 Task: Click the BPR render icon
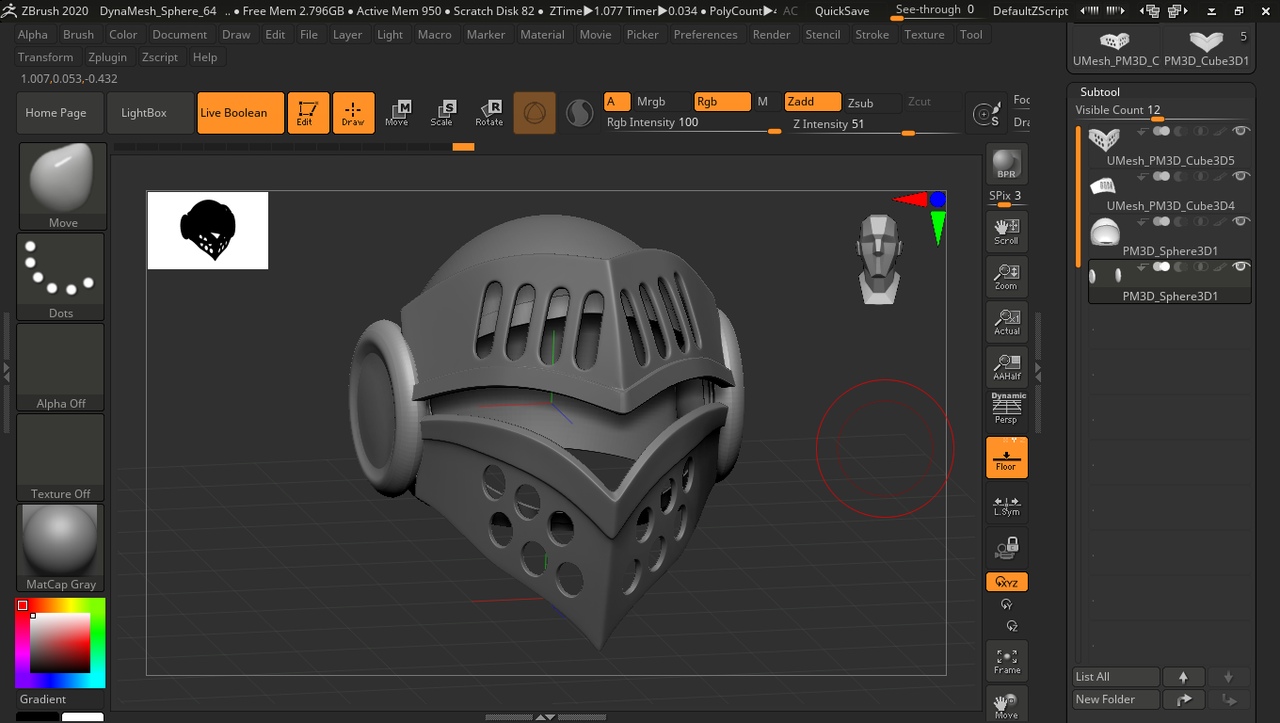click(x=1006, y=164)
